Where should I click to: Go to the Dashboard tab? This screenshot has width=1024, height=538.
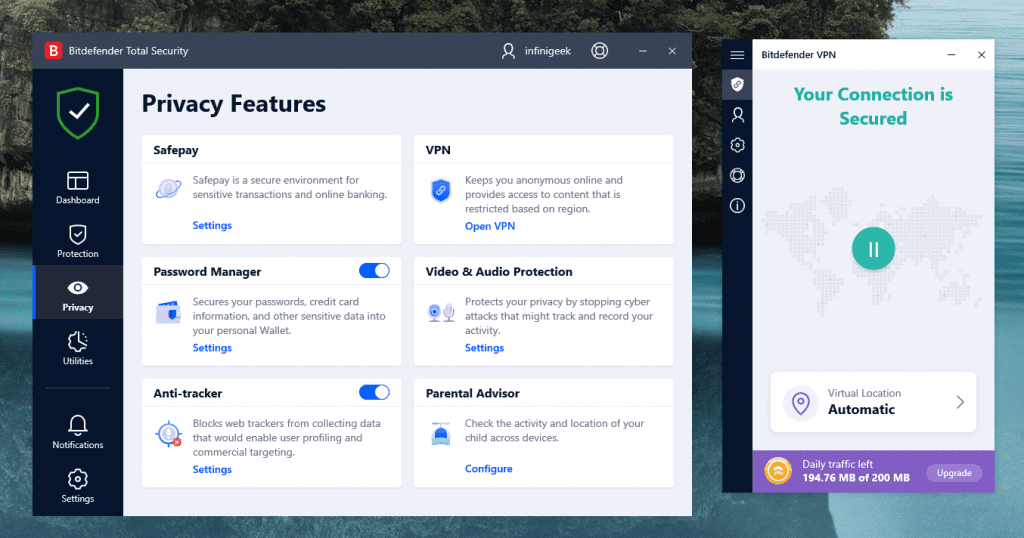pos(77,187)
